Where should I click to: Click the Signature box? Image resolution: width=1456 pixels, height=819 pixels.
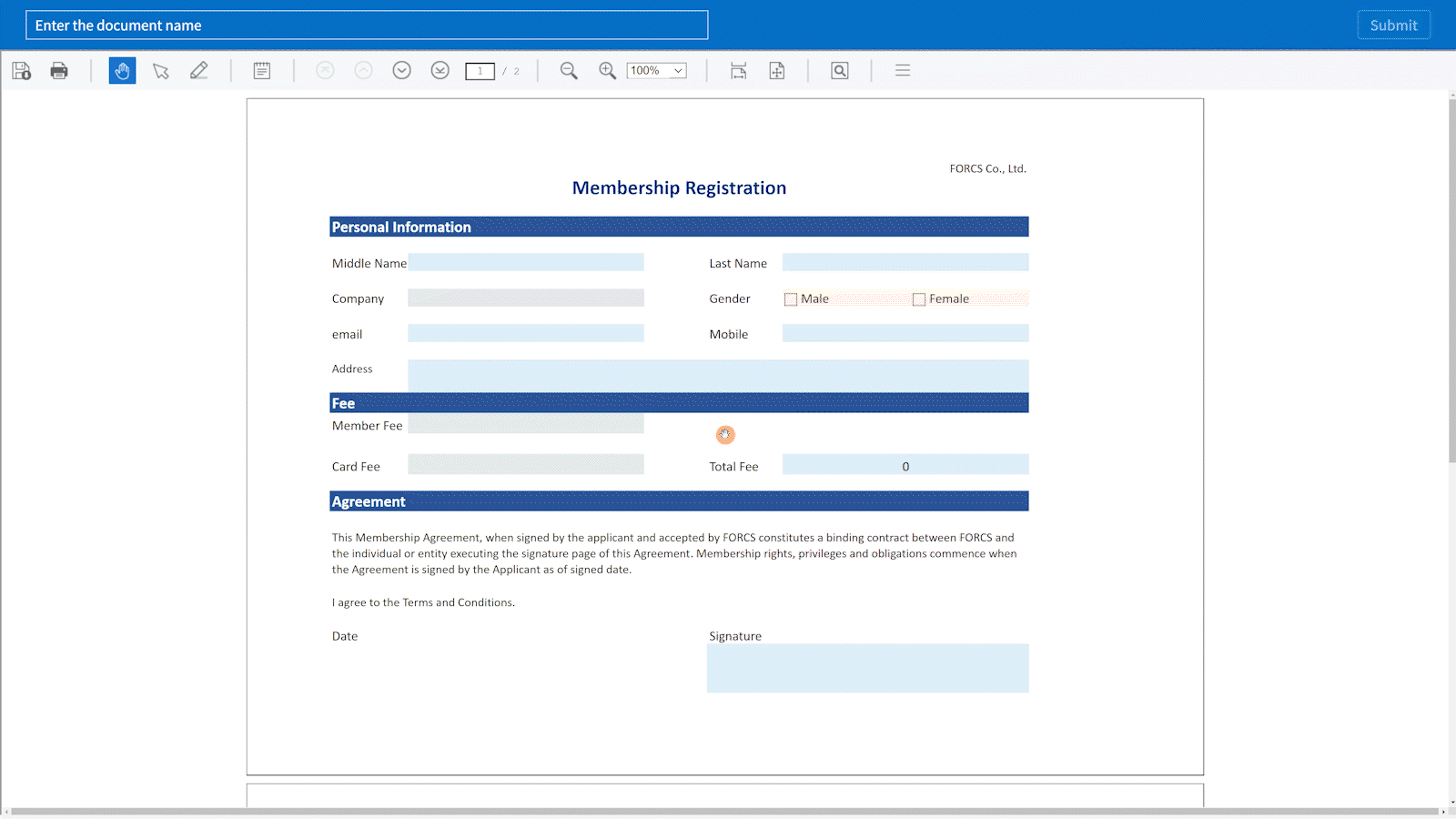868,668
